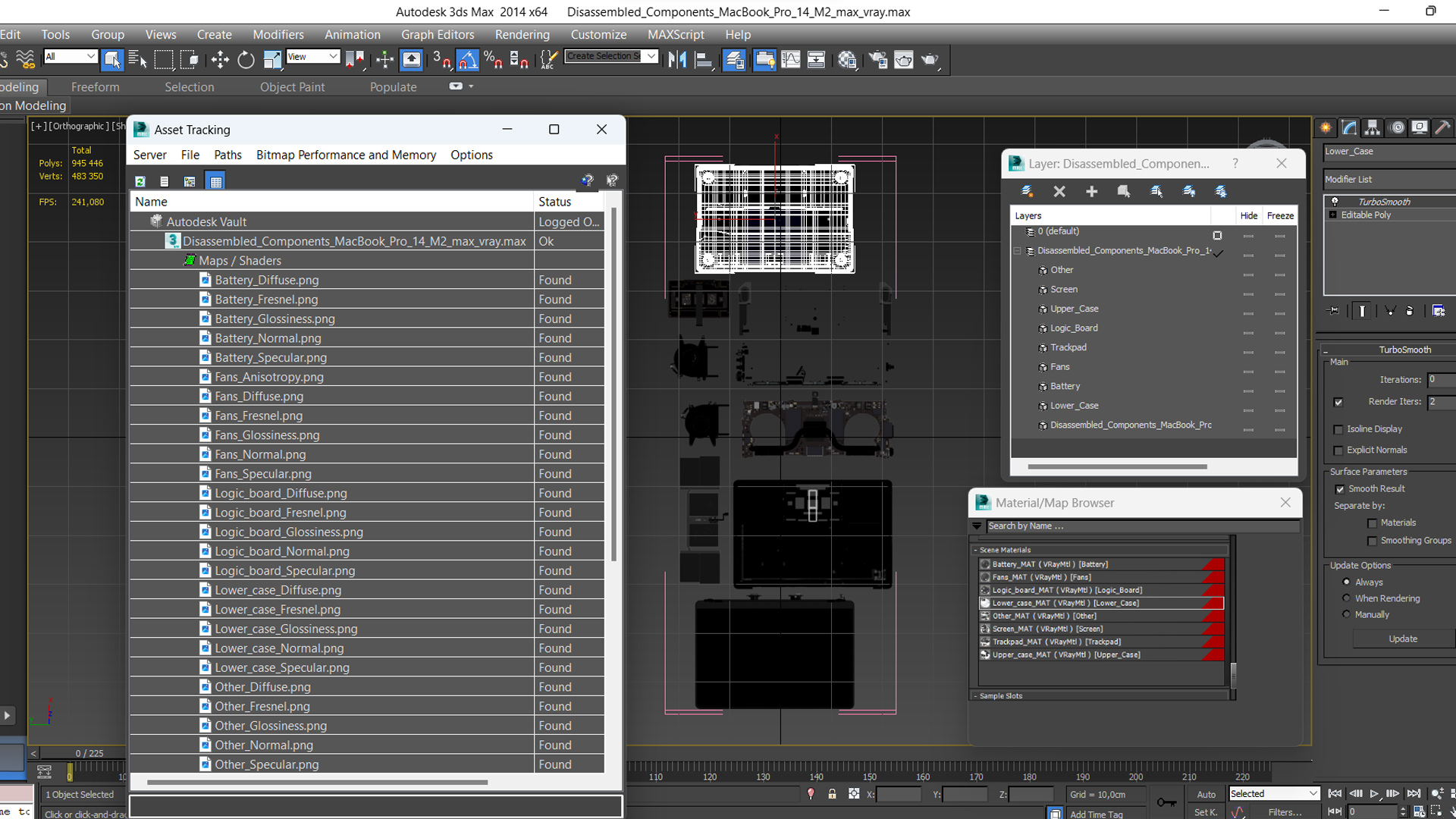Open the Rendering menu

coord(522,35)
